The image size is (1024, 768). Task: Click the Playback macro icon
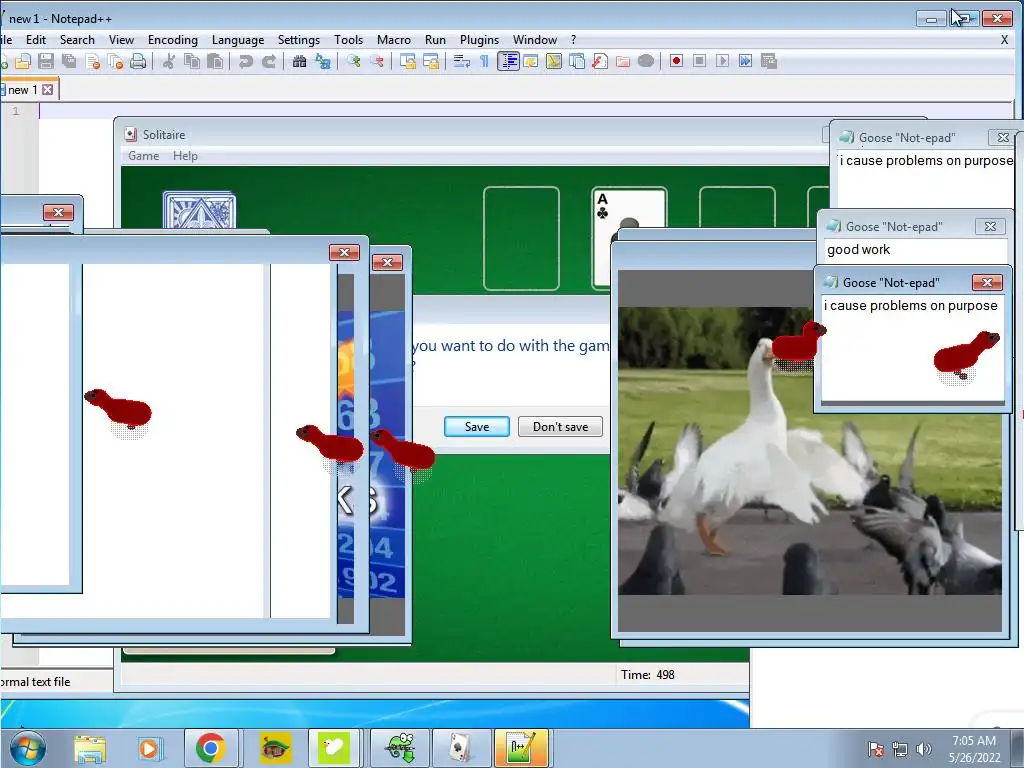[x=722, y=61]
